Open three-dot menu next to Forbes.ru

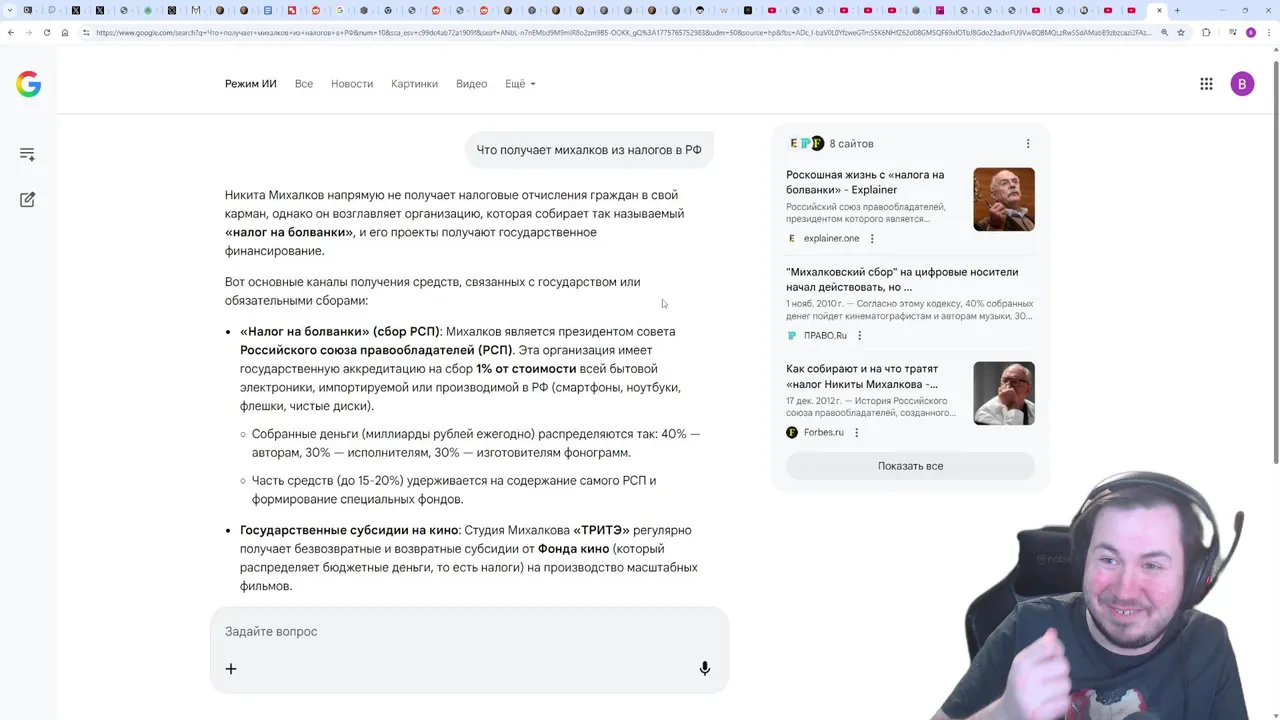point(856,433)
